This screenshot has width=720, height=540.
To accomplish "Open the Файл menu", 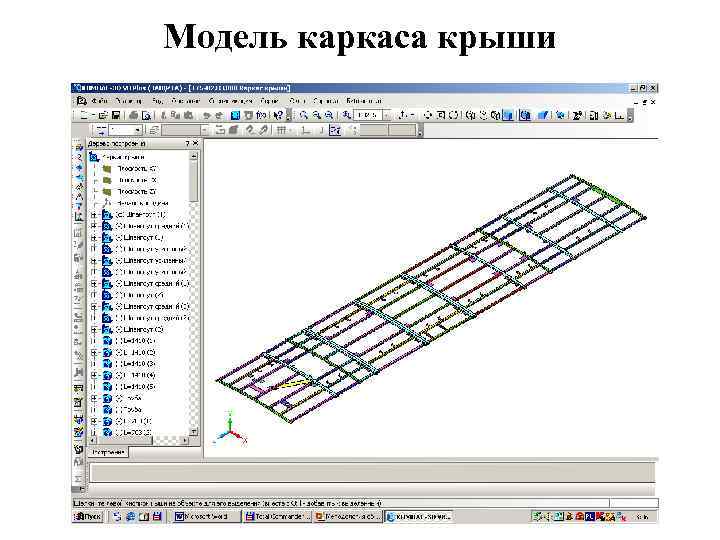I will 99,101.
